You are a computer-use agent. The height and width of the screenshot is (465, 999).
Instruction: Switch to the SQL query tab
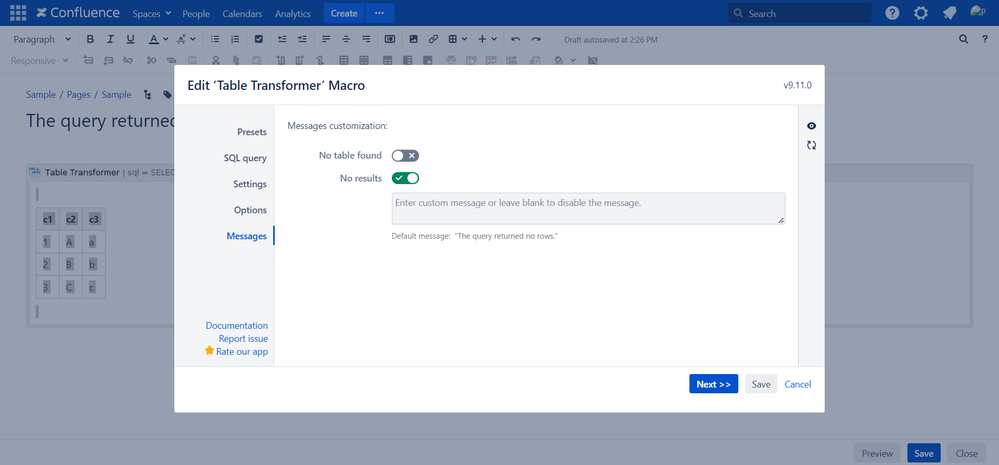(x=245, y=158)
